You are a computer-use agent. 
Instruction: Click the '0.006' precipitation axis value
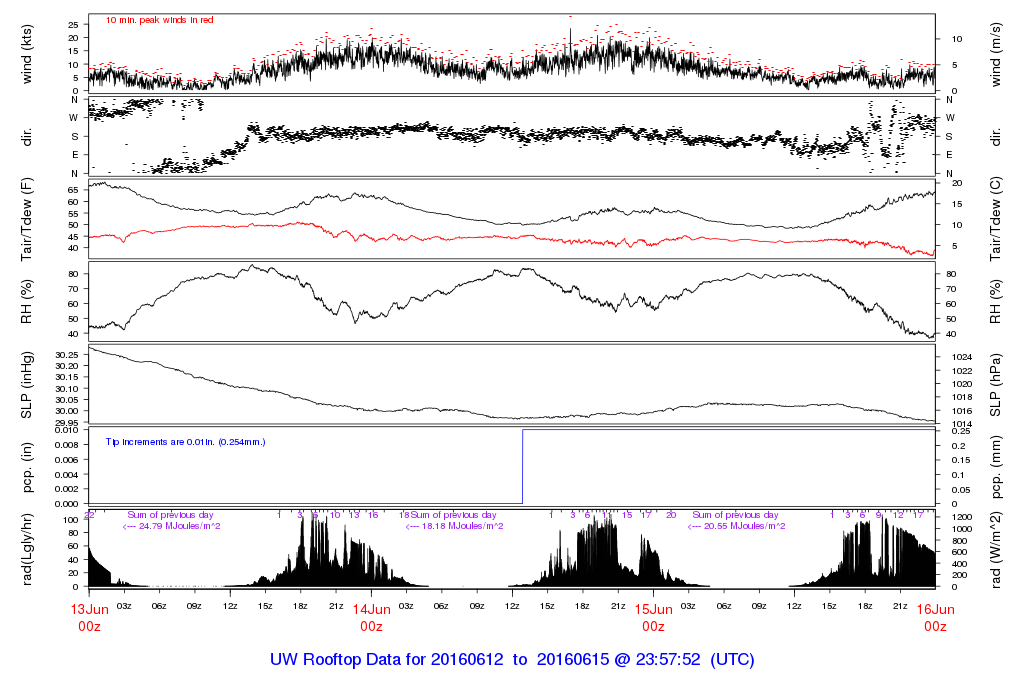[67, 460]
